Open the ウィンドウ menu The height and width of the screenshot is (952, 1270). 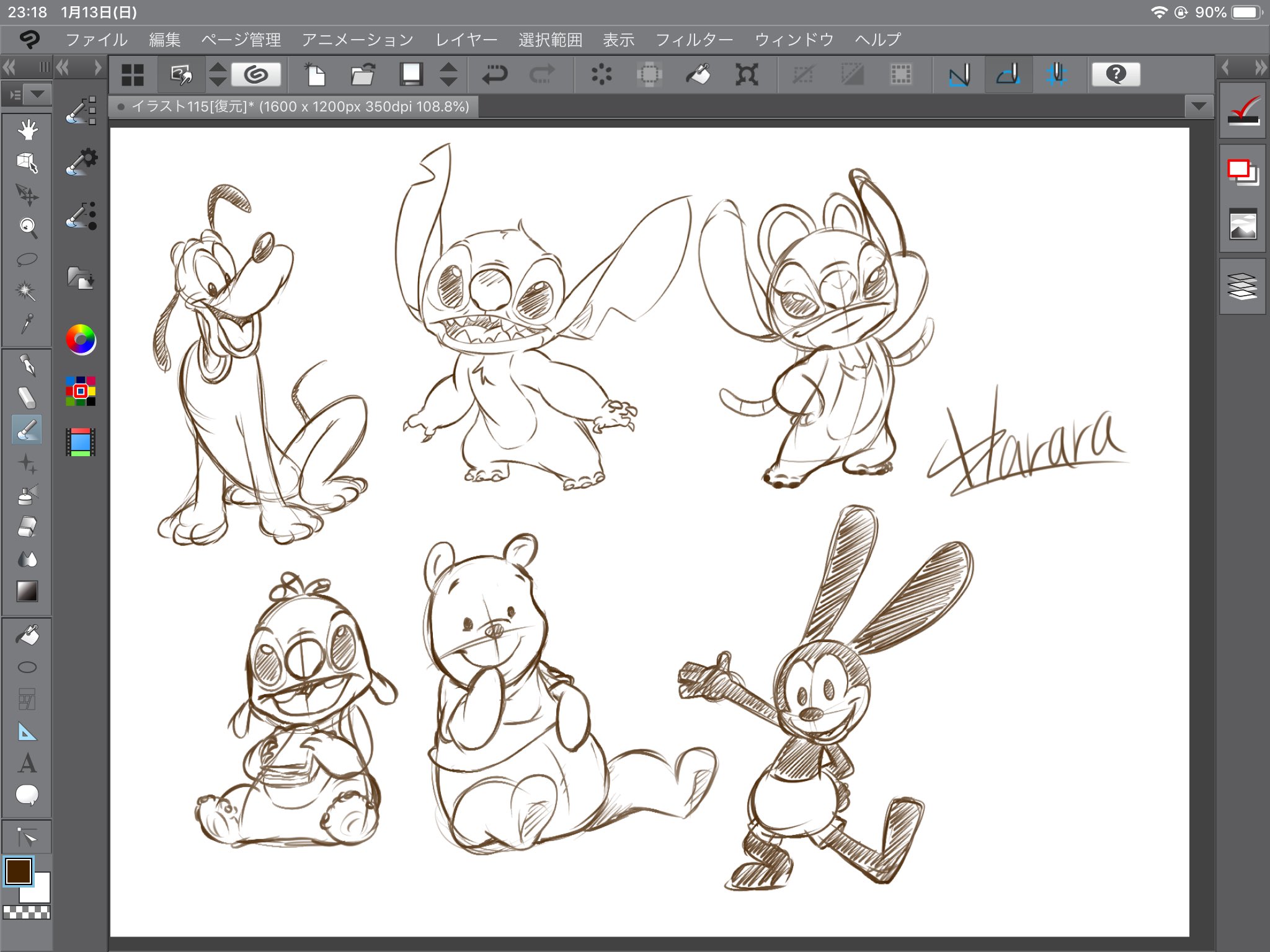[794, 40]
